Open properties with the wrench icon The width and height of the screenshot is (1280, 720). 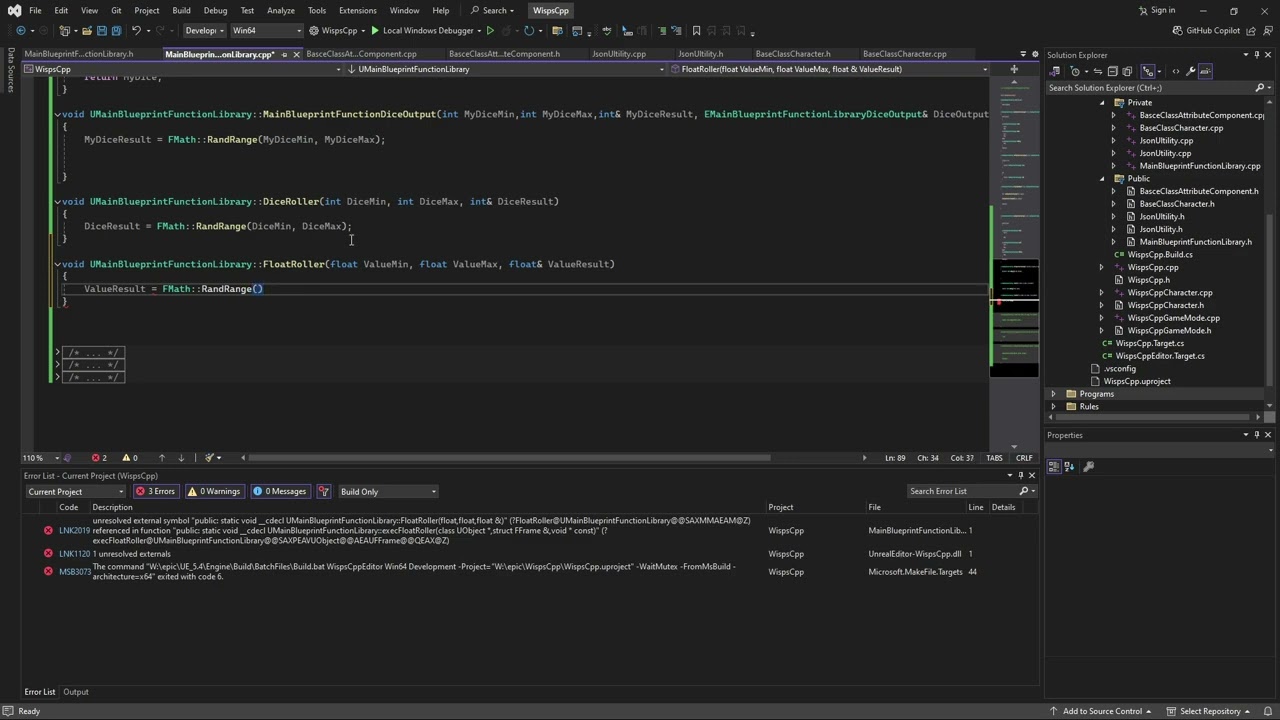tap(1191, 71)
